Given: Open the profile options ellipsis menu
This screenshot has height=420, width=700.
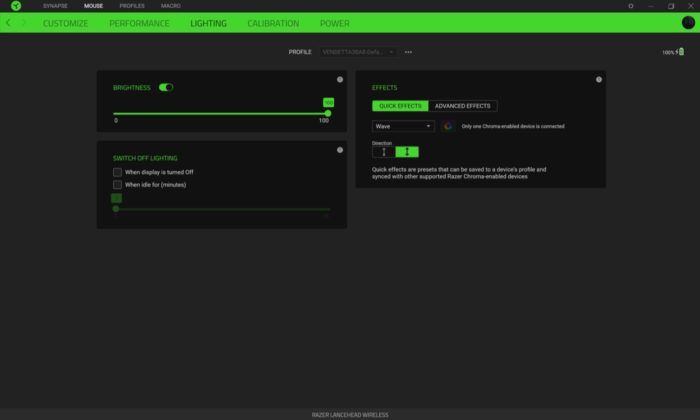Looking at the screenshot, I should pyautogui.click(x=408, y=52).
